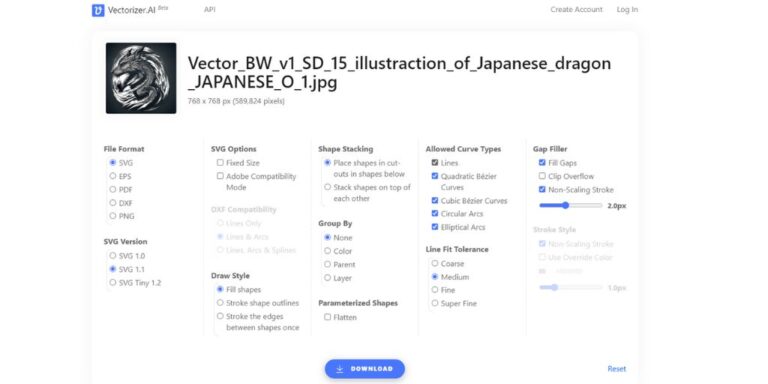Enable the Clip Overflow checkbox
Viewport: 768px width, 384px height.
(542, 176)
